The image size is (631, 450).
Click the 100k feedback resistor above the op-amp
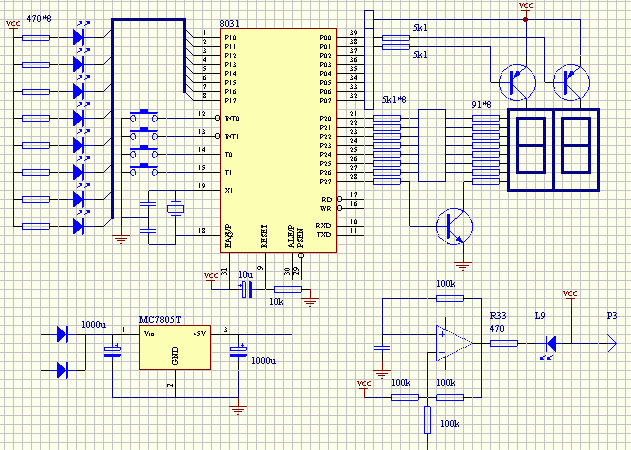point(445,298)
